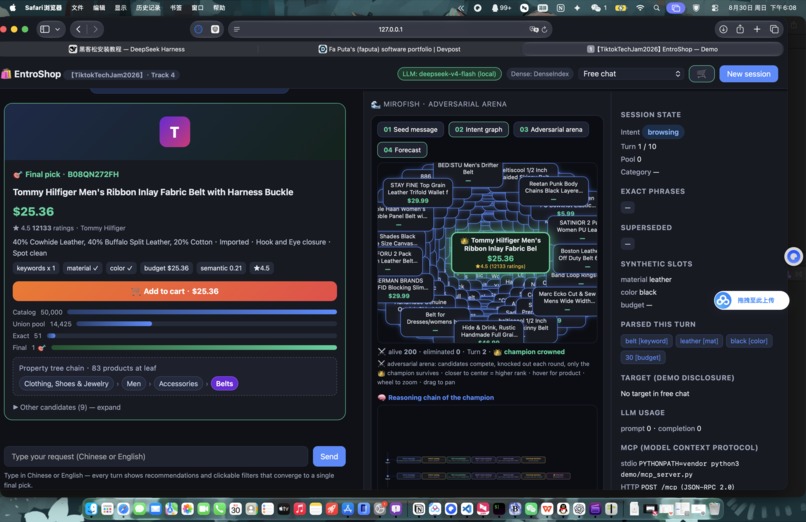Image resolution: width=806 pixels, height=522 pixels.
Task: Click the budget $25.36 tag
Action: tap(166, 268)
